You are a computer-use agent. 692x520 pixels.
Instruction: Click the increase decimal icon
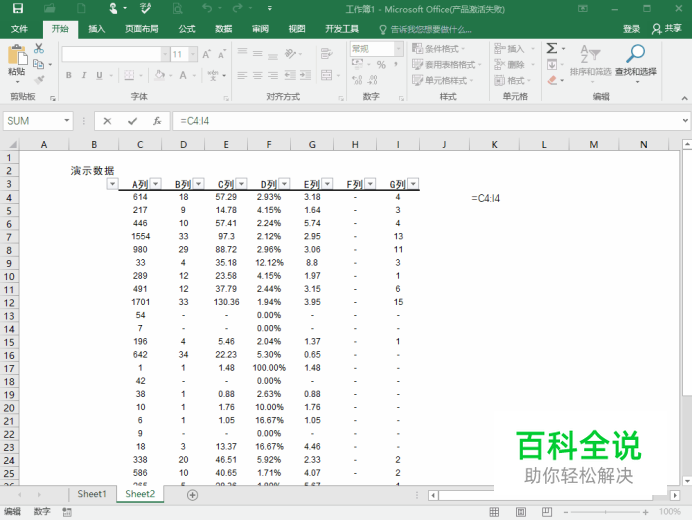point(357,80)
